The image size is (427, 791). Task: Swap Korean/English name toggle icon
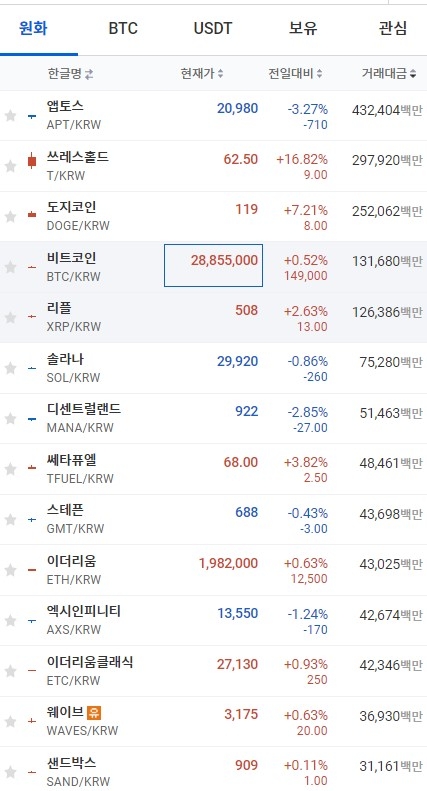[89, 74]
